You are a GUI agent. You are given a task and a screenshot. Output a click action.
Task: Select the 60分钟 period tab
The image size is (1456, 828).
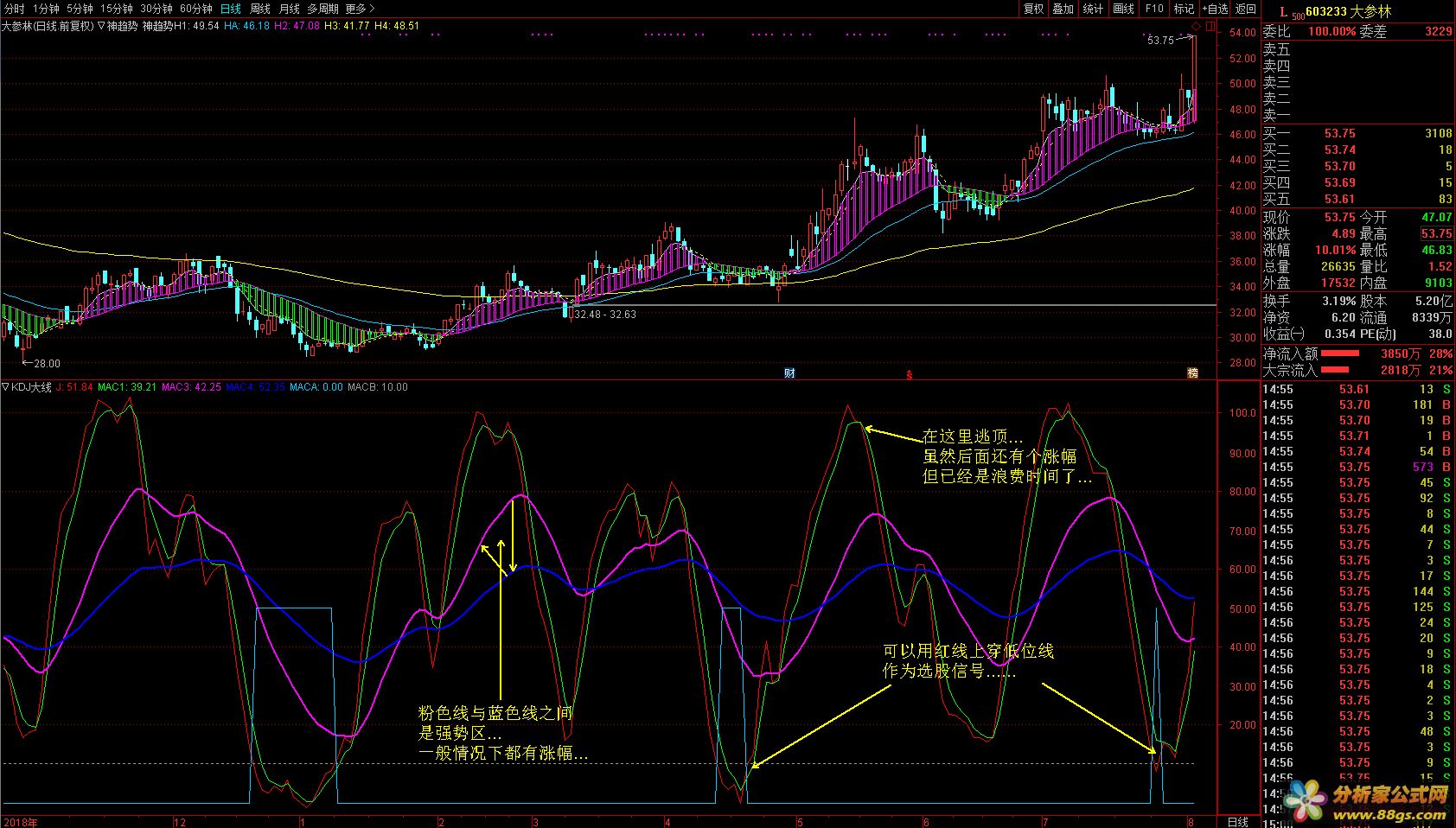pyautogui.click(x=196, y=9)
